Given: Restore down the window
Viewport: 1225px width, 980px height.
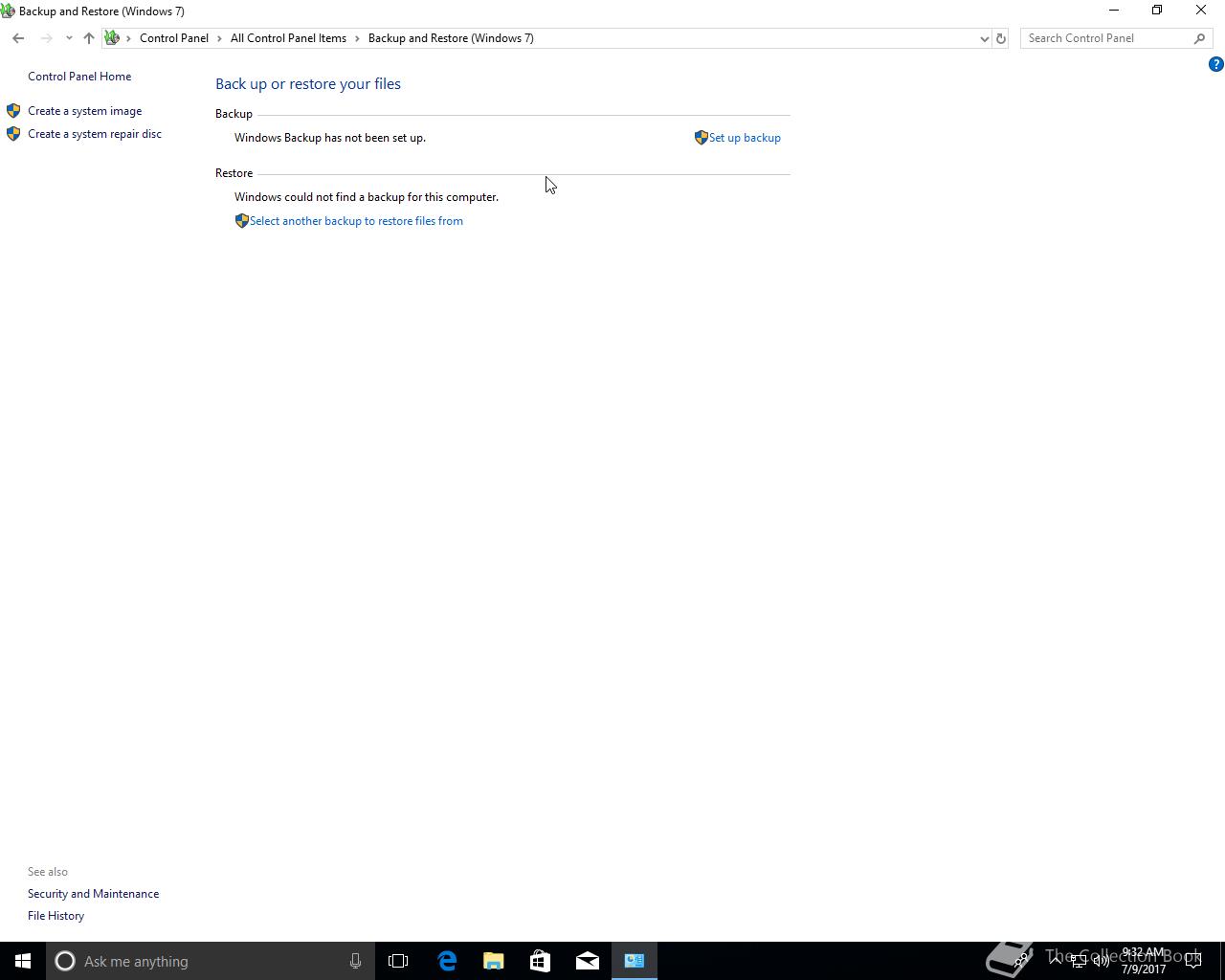Looking at the screenshot, I should (x=1157, y=11).
